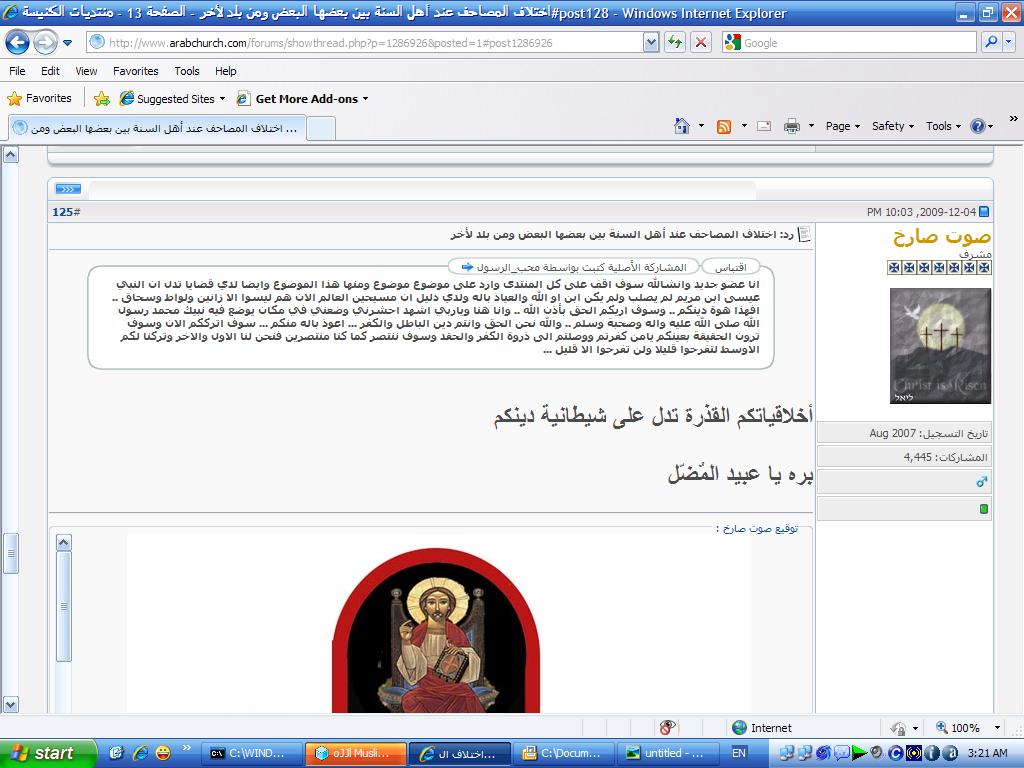This screenshot has width=1024, height=768.
Task: Click the status bar popup blocker icon
Action: click(x=667, y=728)
